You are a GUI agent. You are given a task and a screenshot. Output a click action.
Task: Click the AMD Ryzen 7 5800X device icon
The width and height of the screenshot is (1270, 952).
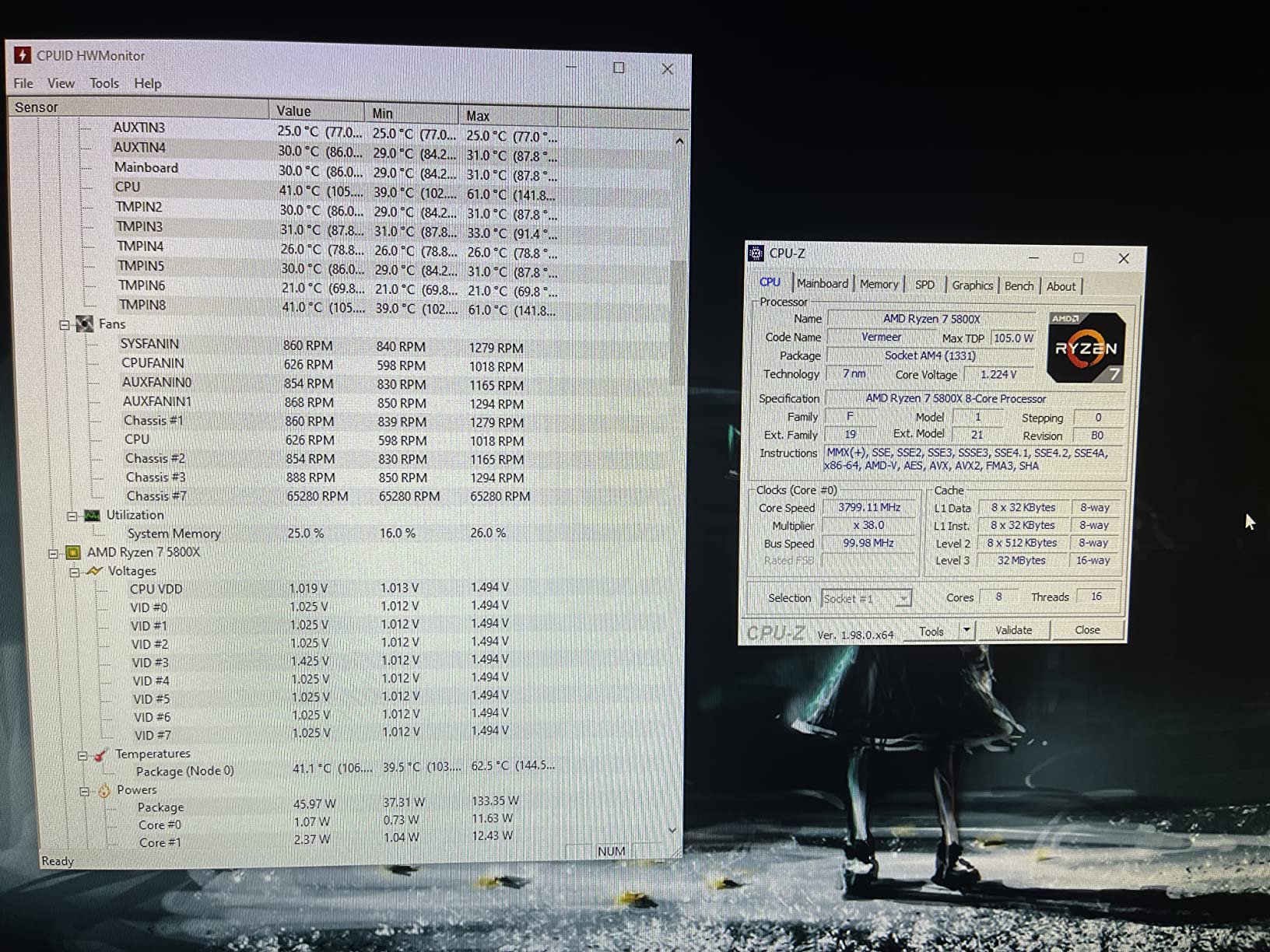pyautogui.click(x=74, y=552)
